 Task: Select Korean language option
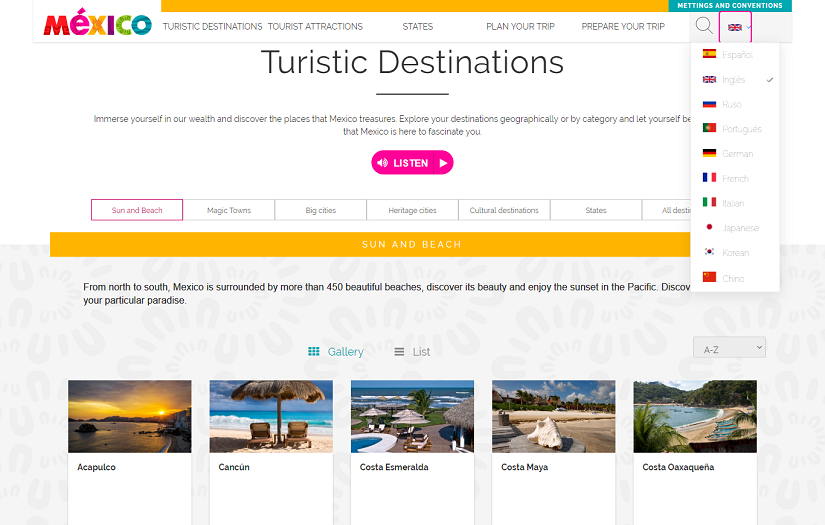coord(735,253)
